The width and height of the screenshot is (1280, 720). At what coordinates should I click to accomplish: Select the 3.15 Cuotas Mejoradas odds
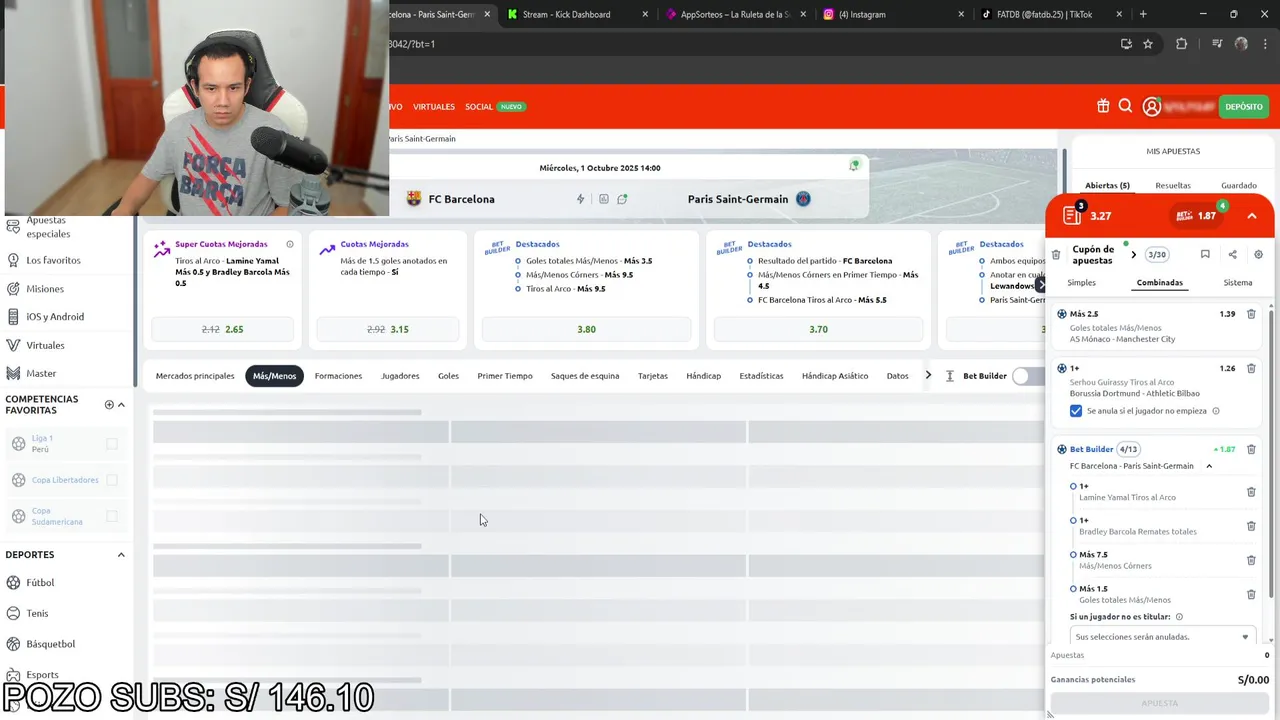[x=388, y=329]
